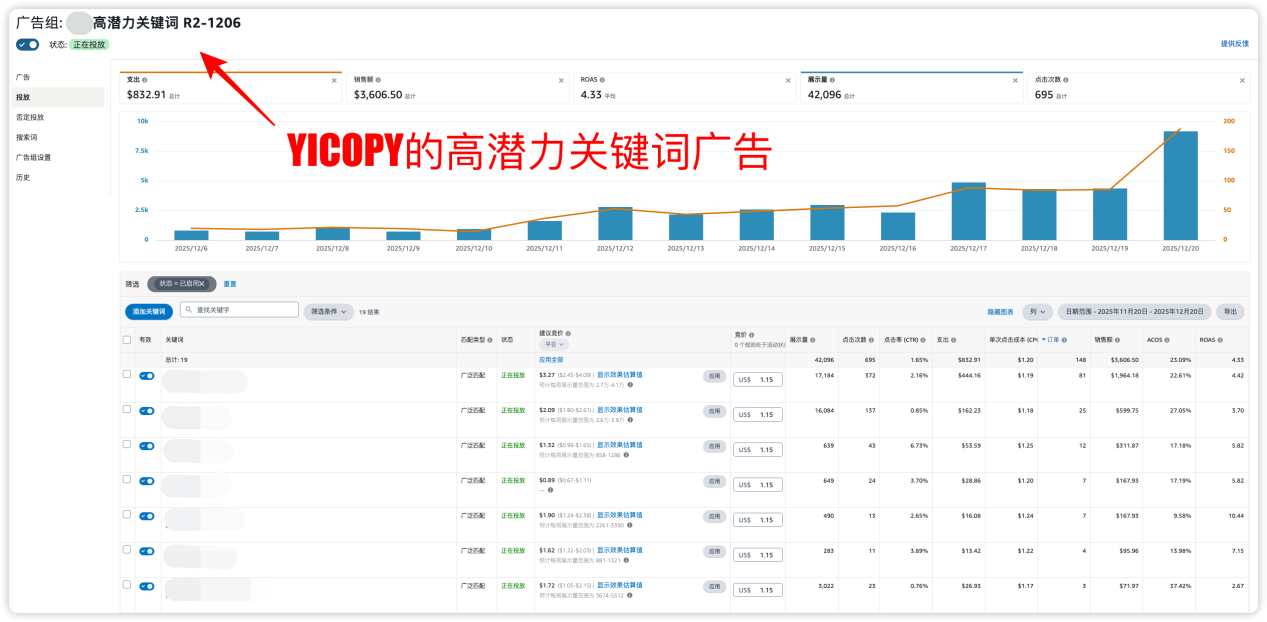Open the 筛选条件 dropdown
1267x622 pixels.
tap(328, 311)
